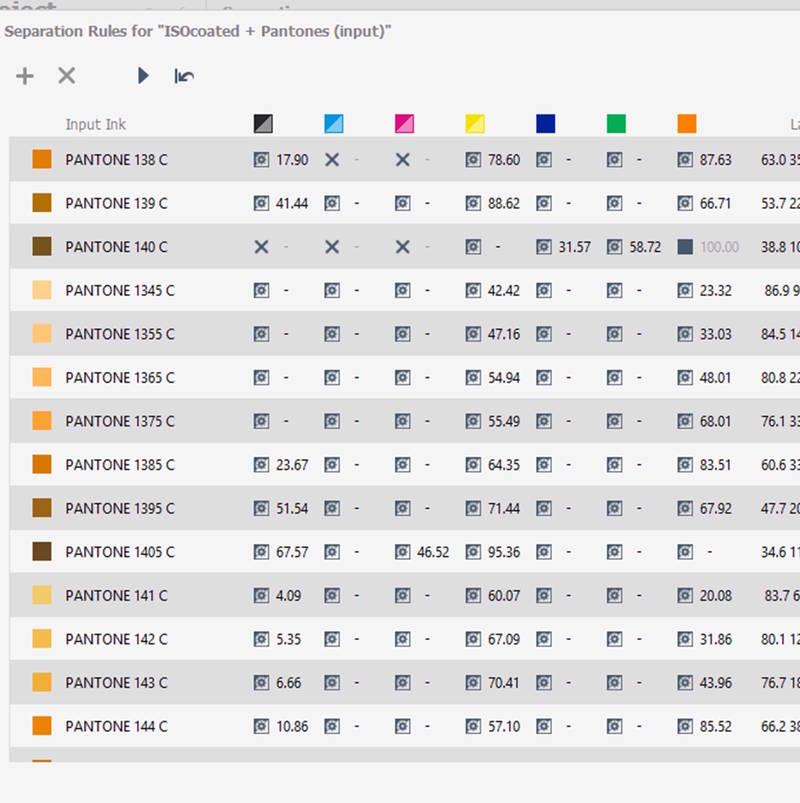Click the PANTONE 1365 C color swatch
This screenshot has width=800, height=803.
point(42,377)
